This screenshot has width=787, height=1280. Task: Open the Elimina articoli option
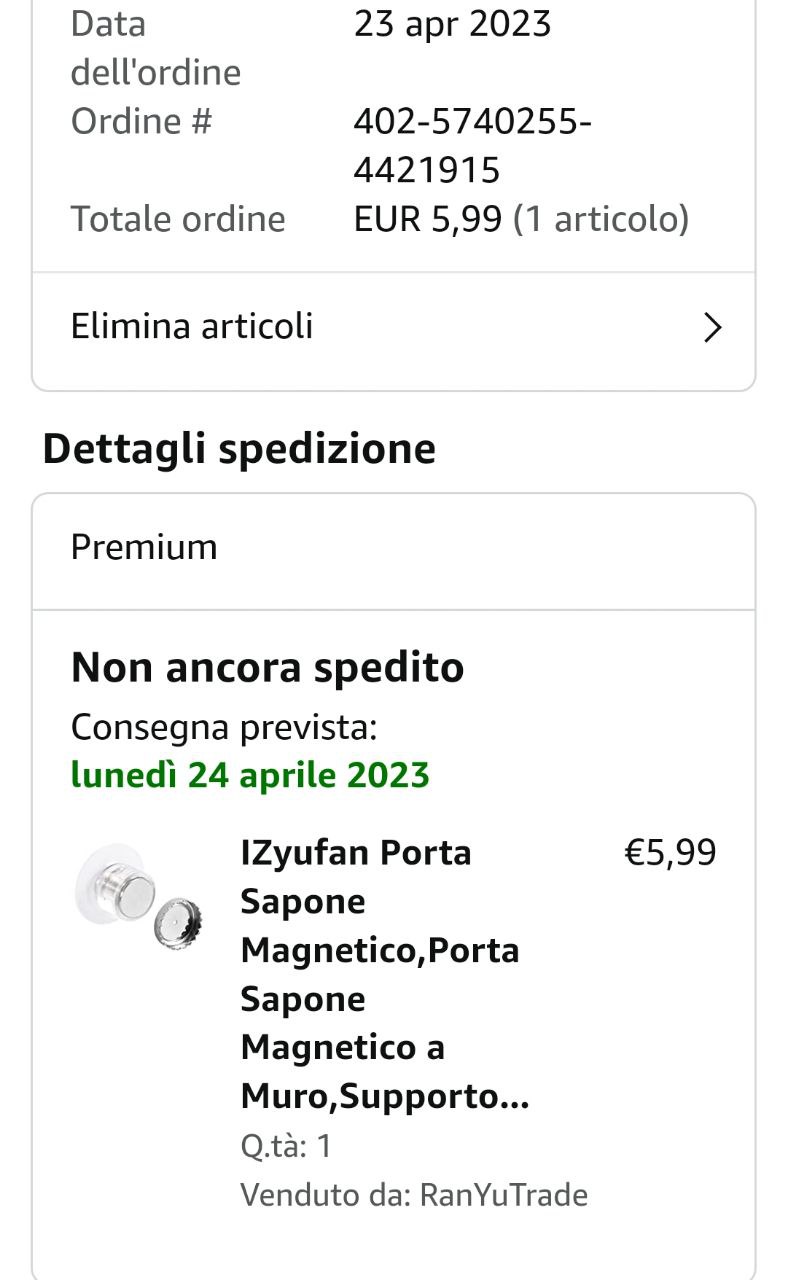(192, 326)
